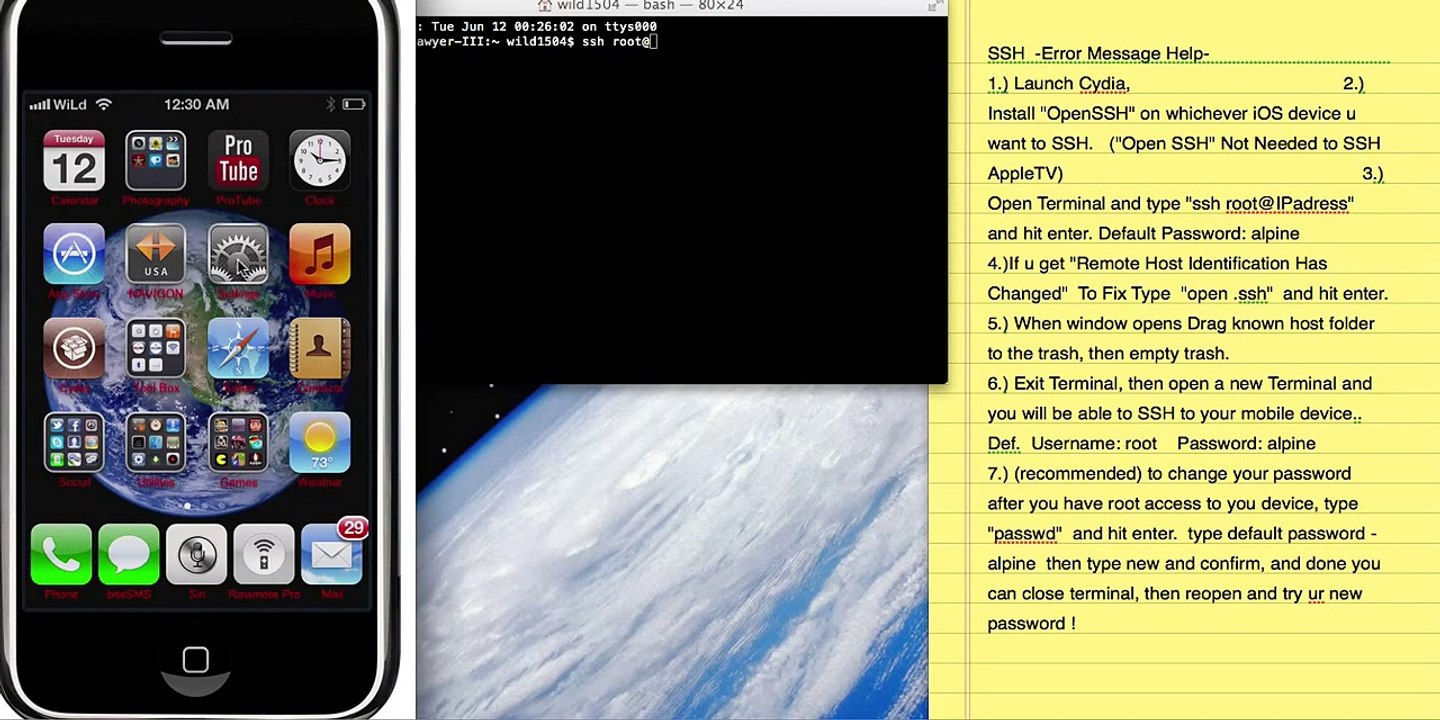Click "Def. Username: root" in the note
1440x720 pixels.
tap(1072, 444)
